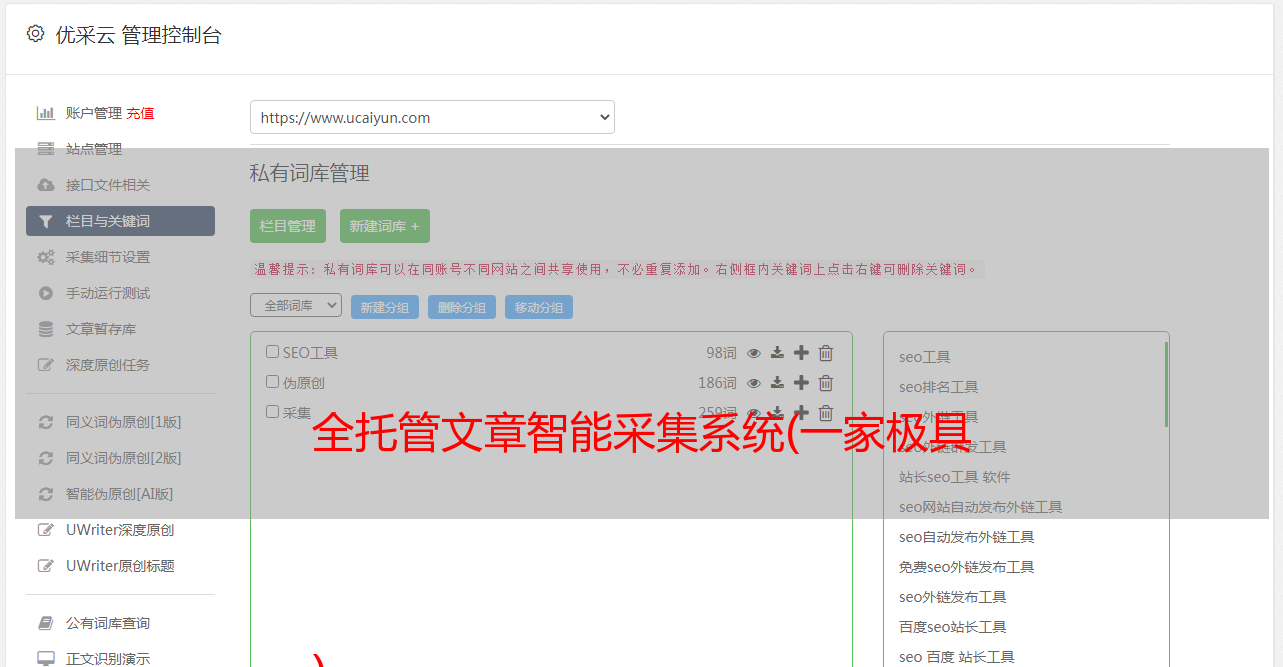Open 账户管理 in the sidebar
Viewport: 1283px width, 667px height.
point(94,113)
